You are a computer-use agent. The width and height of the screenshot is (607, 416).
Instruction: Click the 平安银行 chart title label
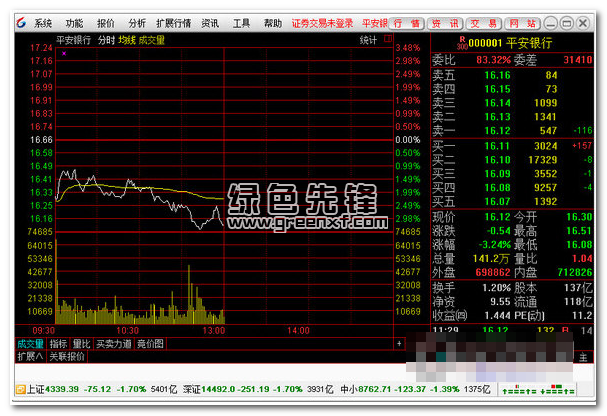click(74, 40)
